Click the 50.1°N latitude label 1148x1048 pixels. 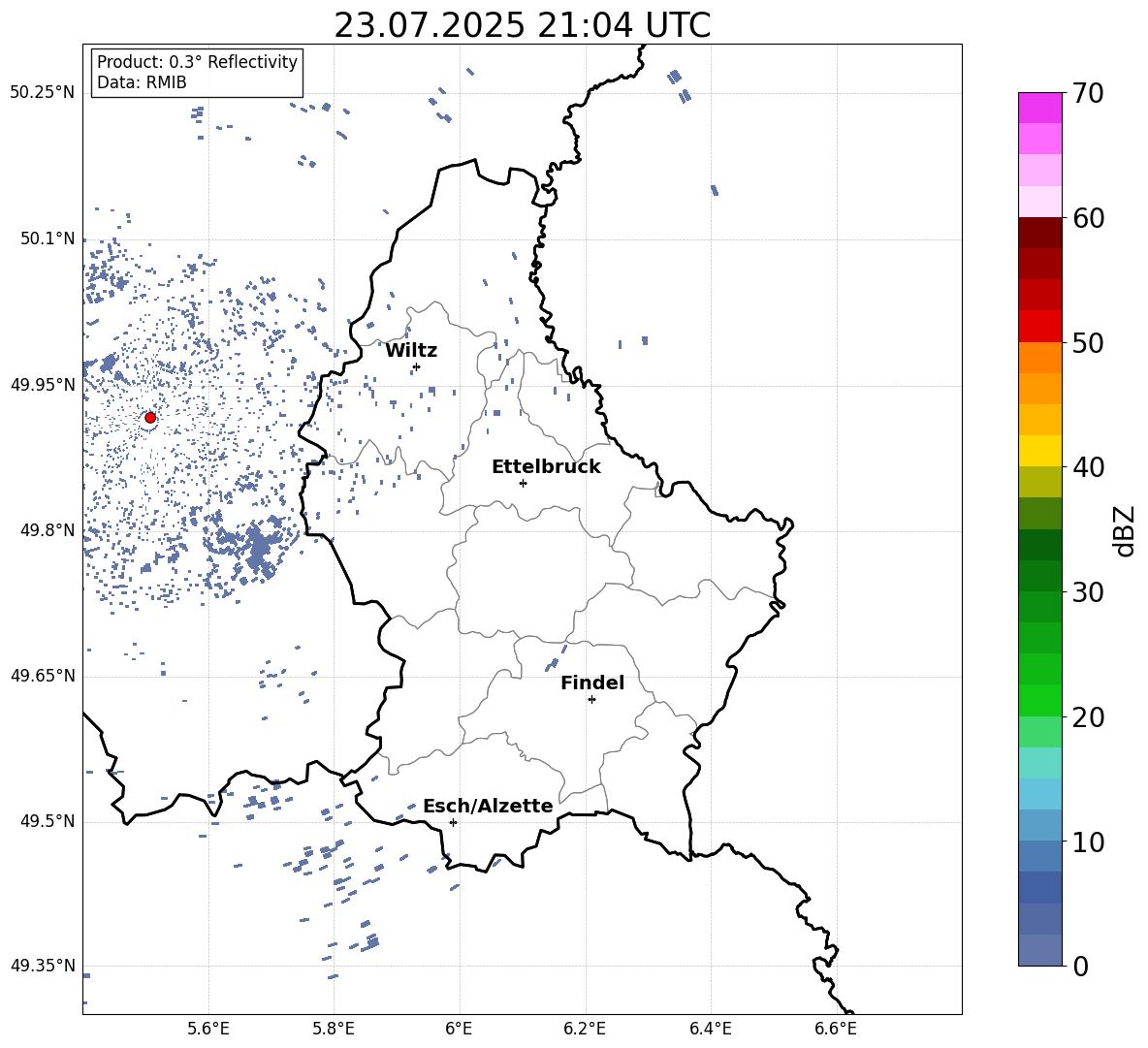click(x=48, y=238)
